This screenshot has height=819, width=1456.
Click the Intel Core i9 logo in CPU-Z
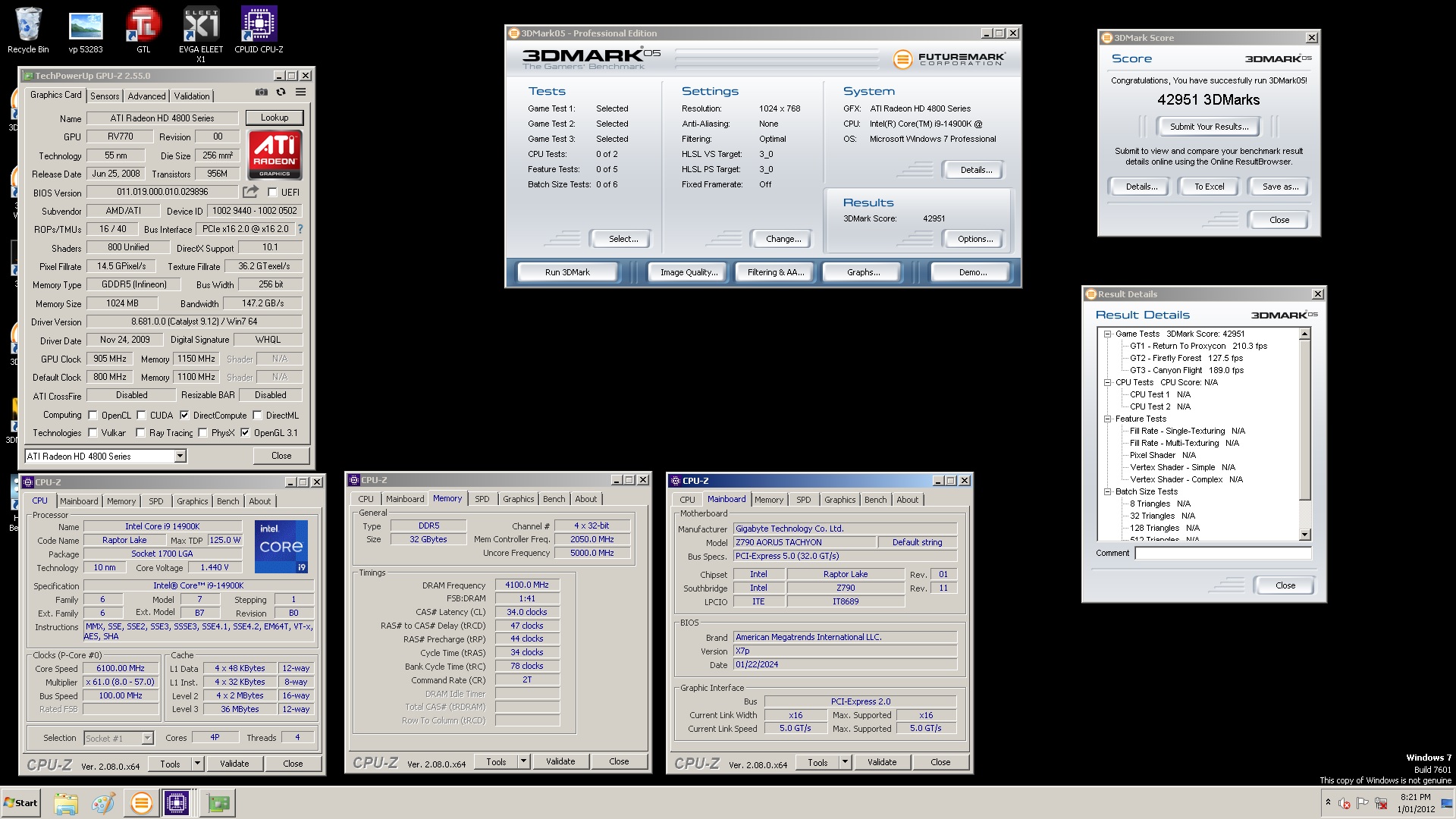coord(281,546)
